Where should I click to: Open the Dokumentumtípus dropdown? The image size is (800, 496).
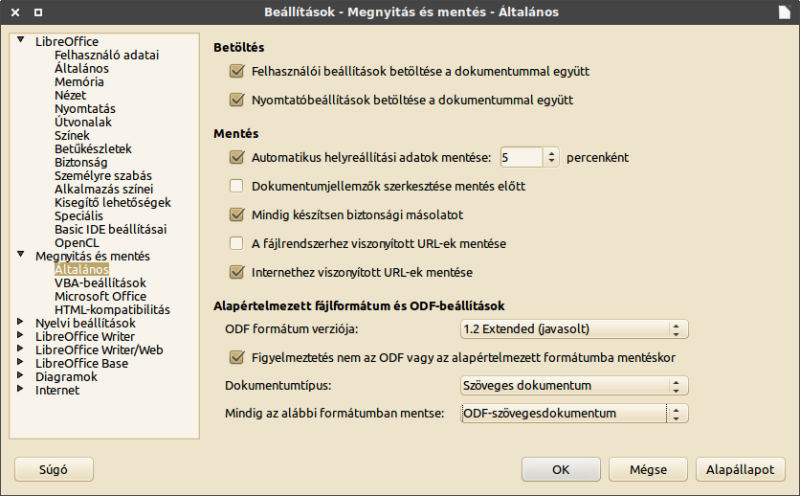click(574, 385)
